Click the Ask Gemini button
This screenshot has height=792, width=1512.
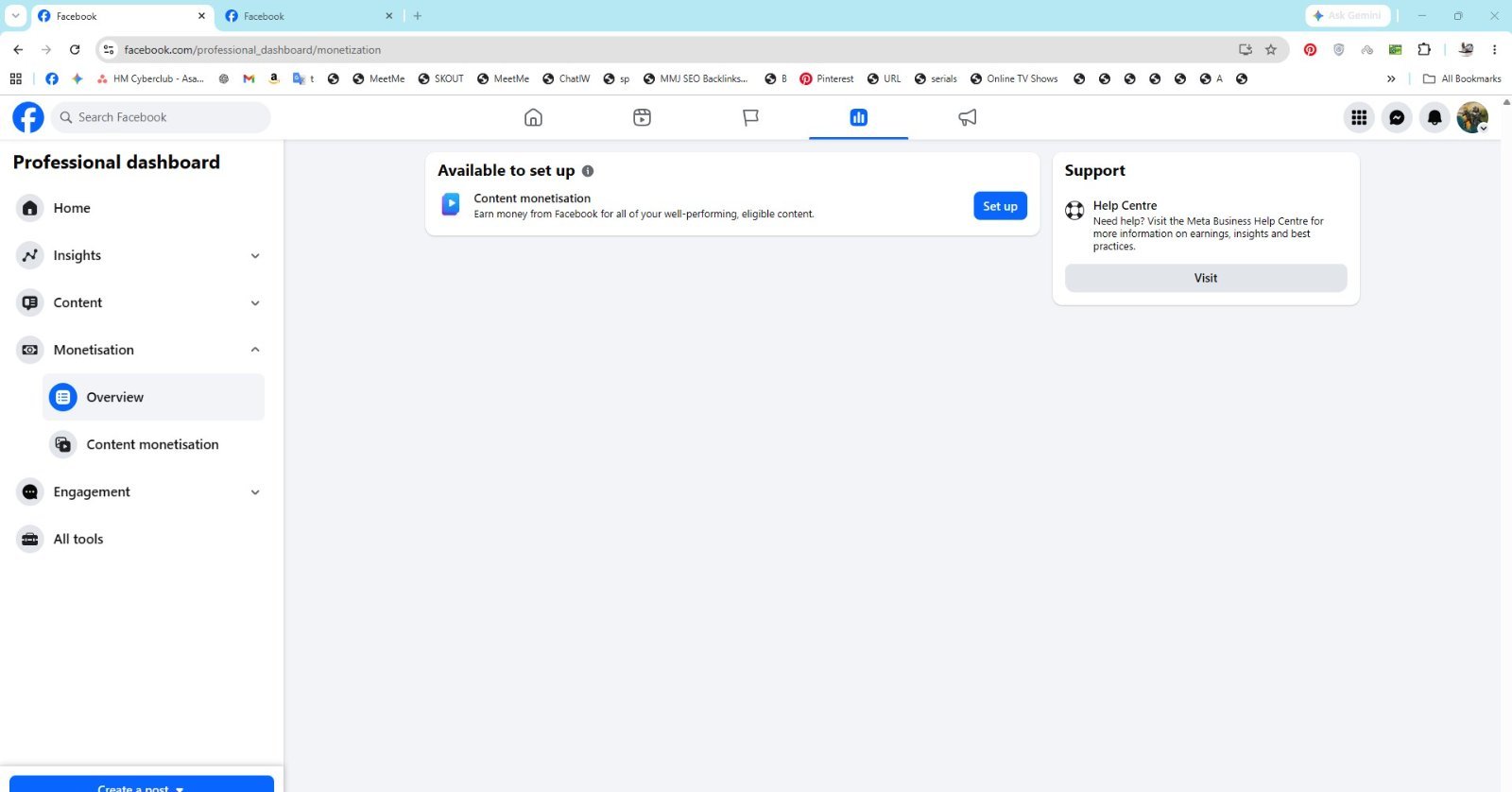coord(1347,15)
